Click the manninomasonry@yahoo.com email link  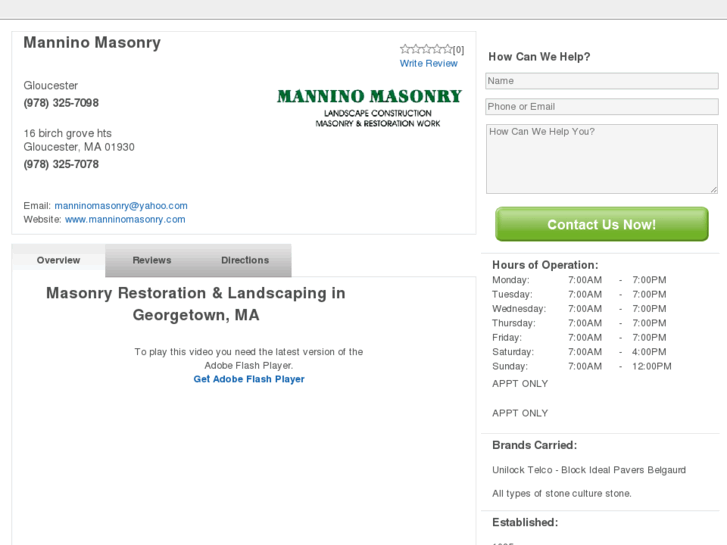121,206
